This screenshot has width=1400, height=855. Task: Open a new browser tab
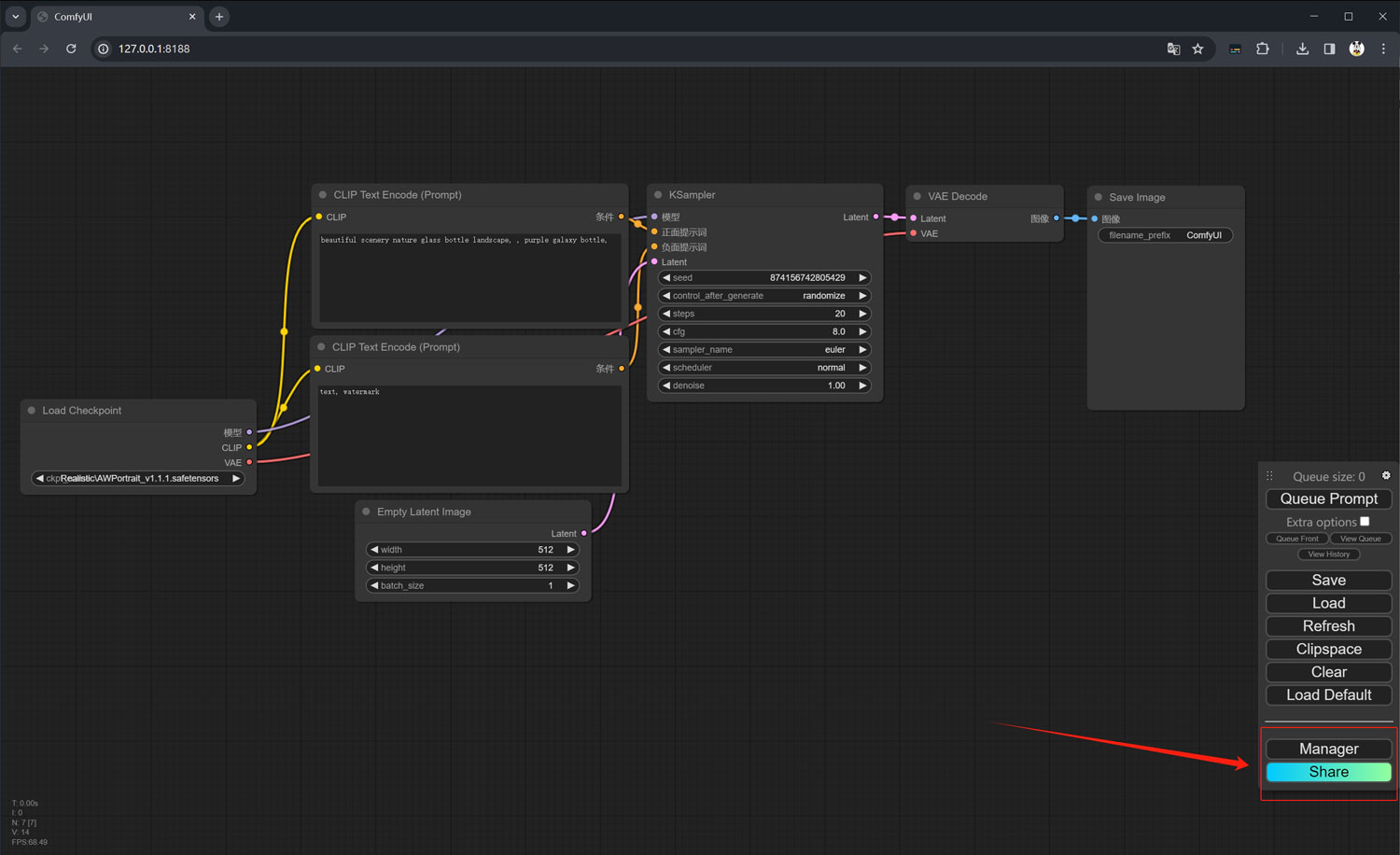[219, 17]
